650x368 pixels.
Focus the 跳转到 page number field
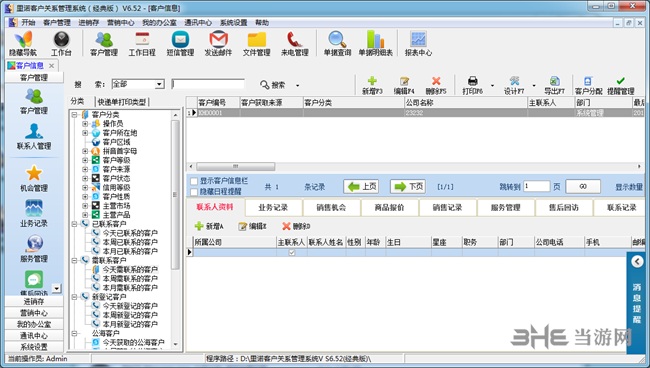click(x=537, y=186)
